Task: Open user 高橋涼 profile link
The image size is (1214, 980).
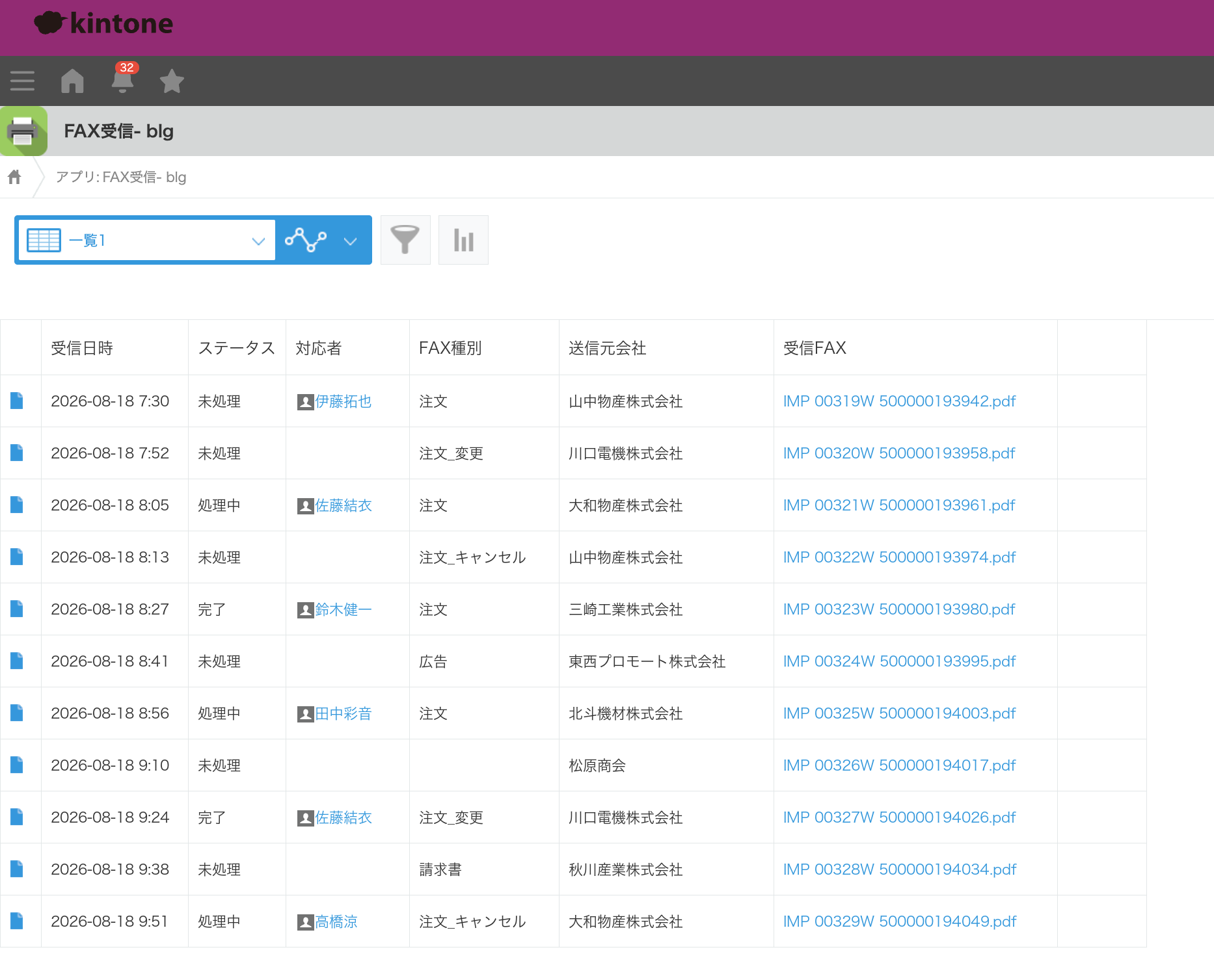Action: pos(336,921)
